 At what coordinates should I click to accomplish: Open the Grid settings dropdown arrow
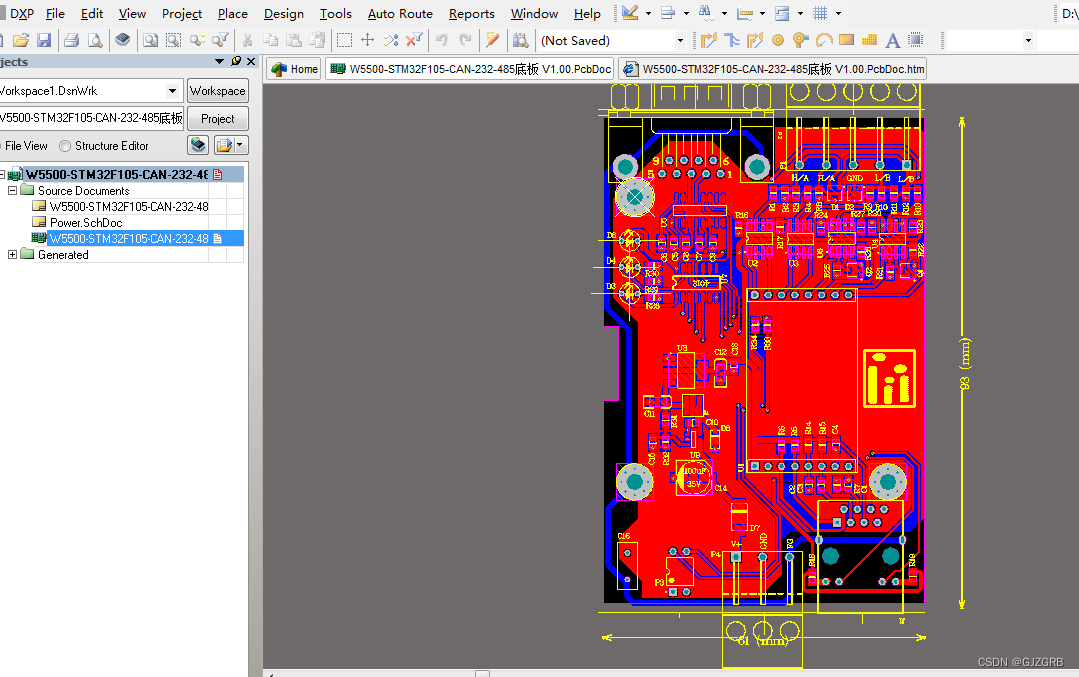tap(839, 13)
